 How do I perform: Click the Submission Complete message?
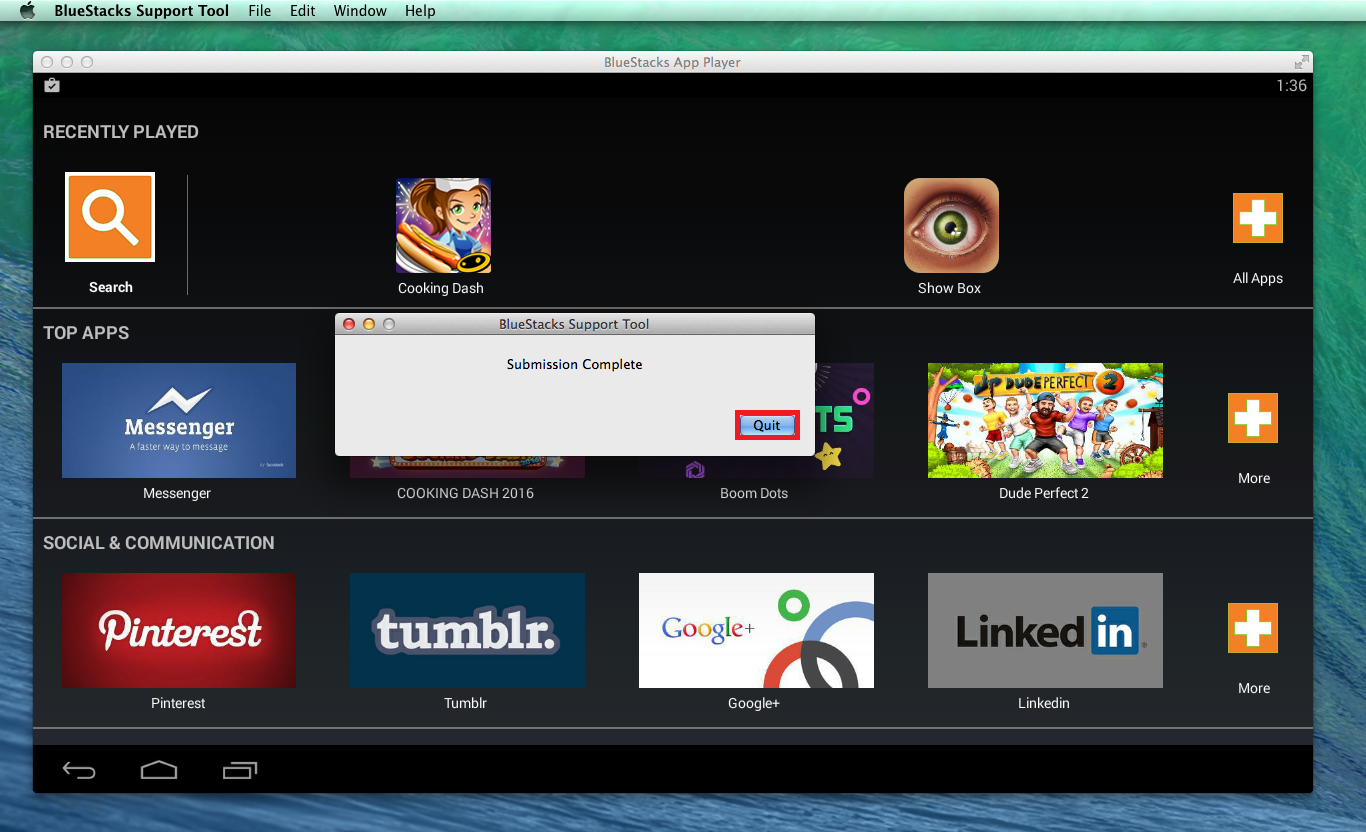[x=574, y=364]
